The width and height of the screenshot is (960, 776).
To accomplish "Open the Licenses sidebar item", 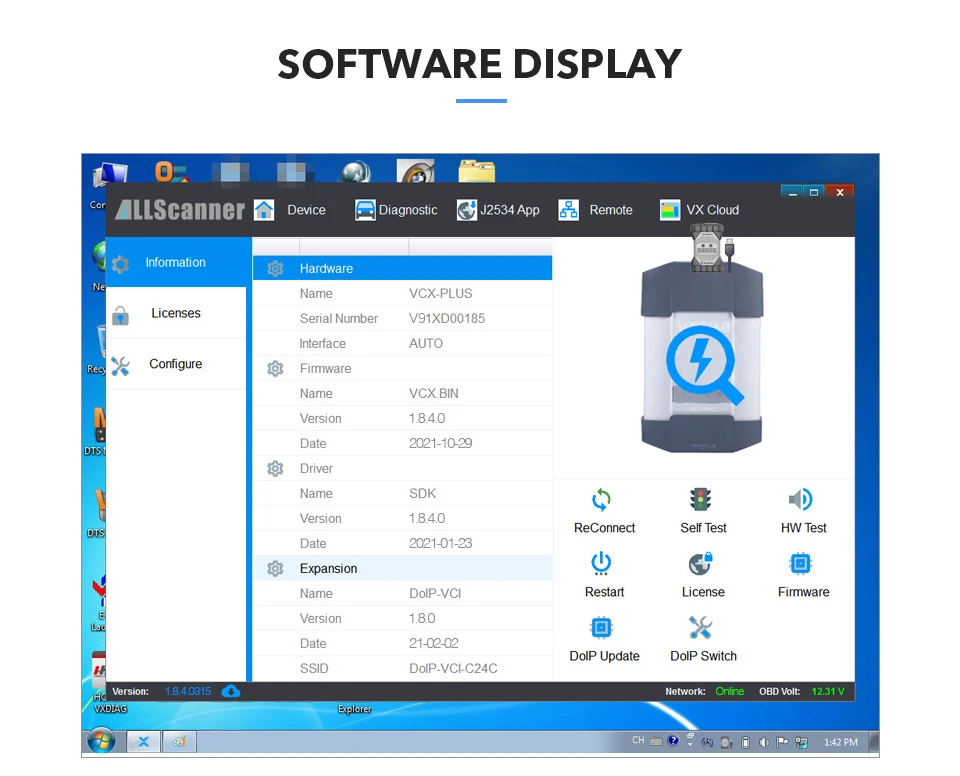I will click(x=176, y=313).
